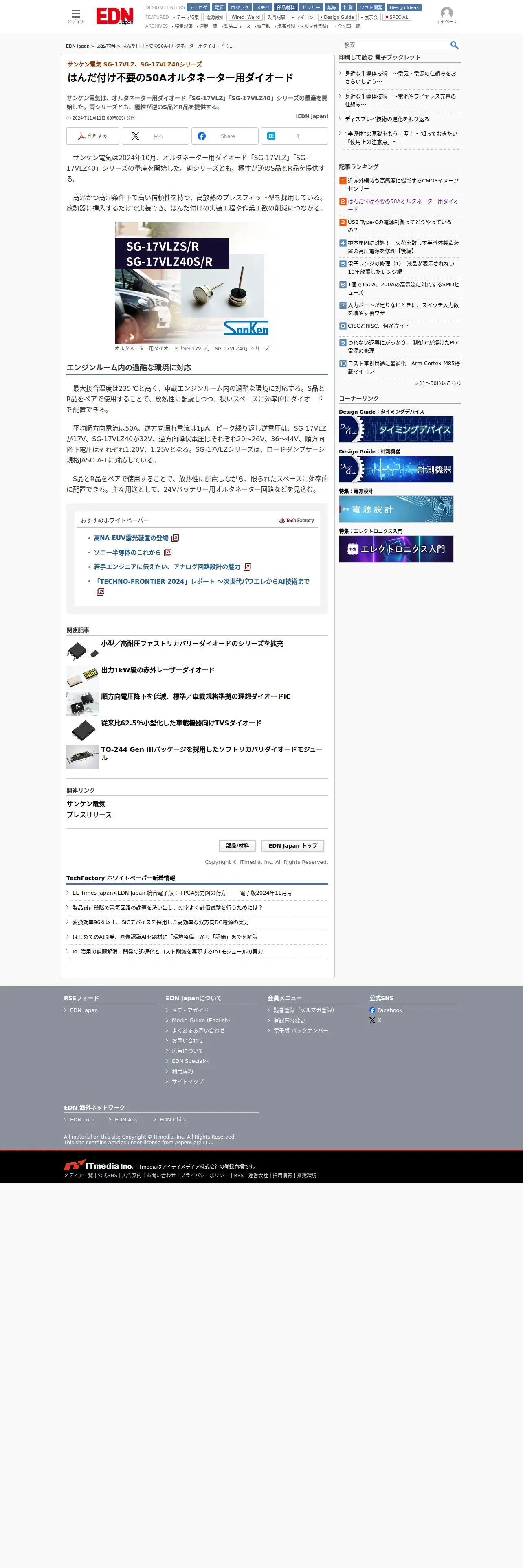523x1568 pixels.
Task: Open ranking item 1 近赤外線域 CMOSイメージセンサー
Action: (403, 184)
